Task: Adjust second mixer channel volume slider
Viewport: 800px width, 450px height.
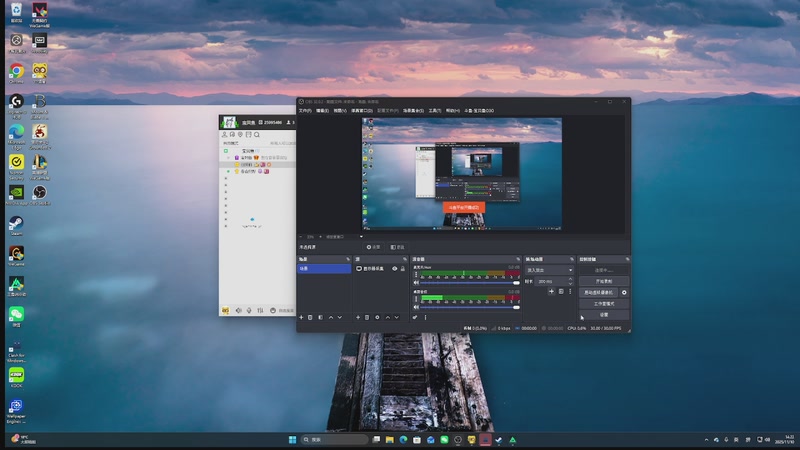Action: [x=469, y=307]
